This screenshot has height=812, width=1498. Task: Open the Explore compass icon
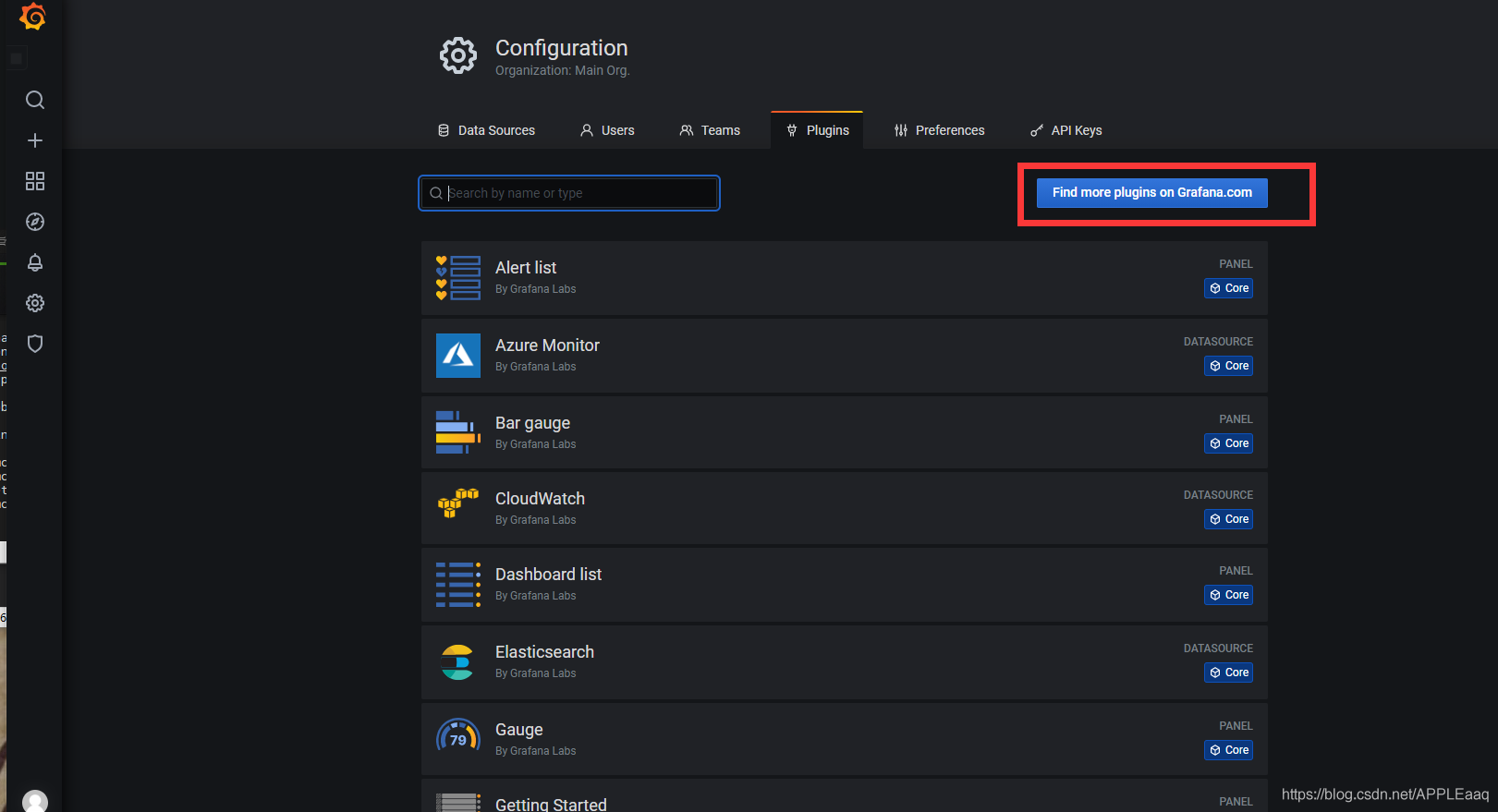click(x=35, y=222)
